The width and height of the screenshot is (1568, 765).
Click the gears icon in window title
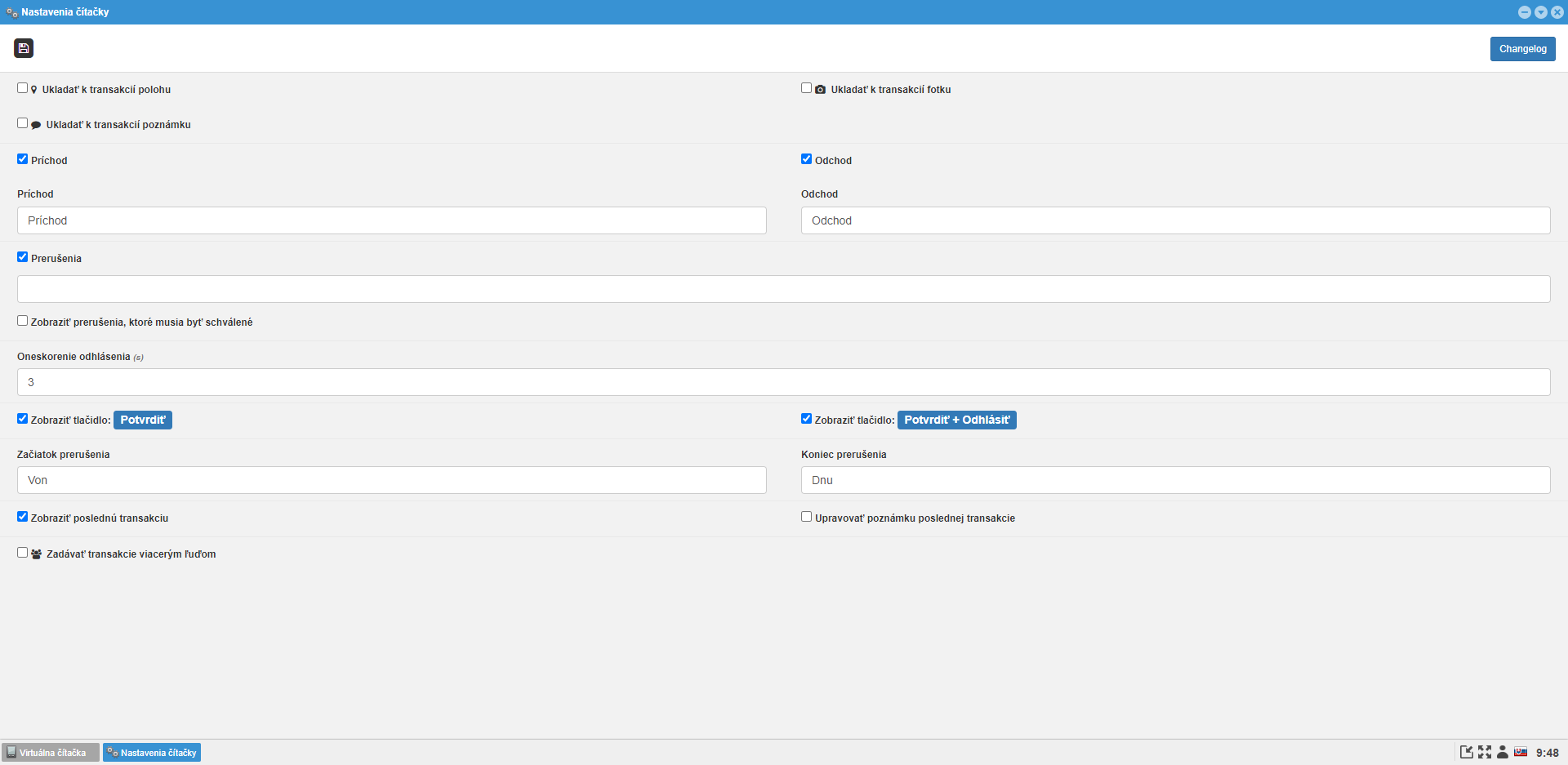click(x=12, y=12)
